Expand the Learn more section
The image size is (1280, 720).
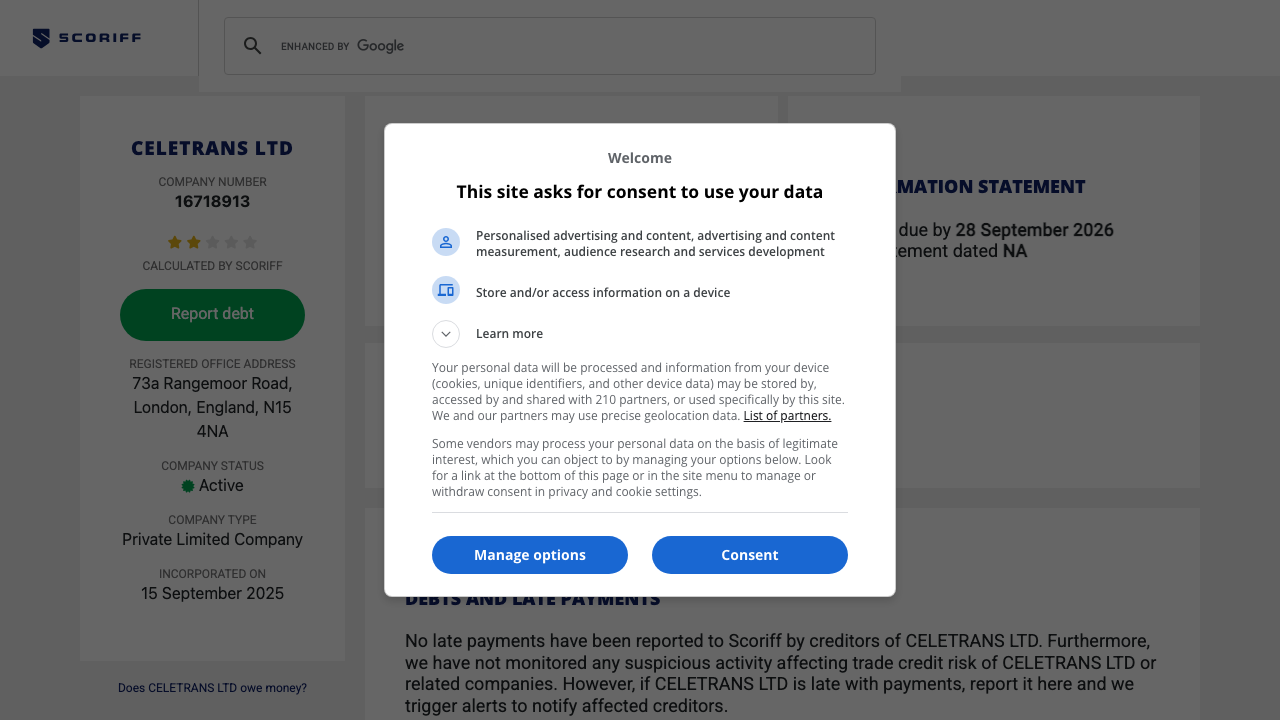(509, 333)
